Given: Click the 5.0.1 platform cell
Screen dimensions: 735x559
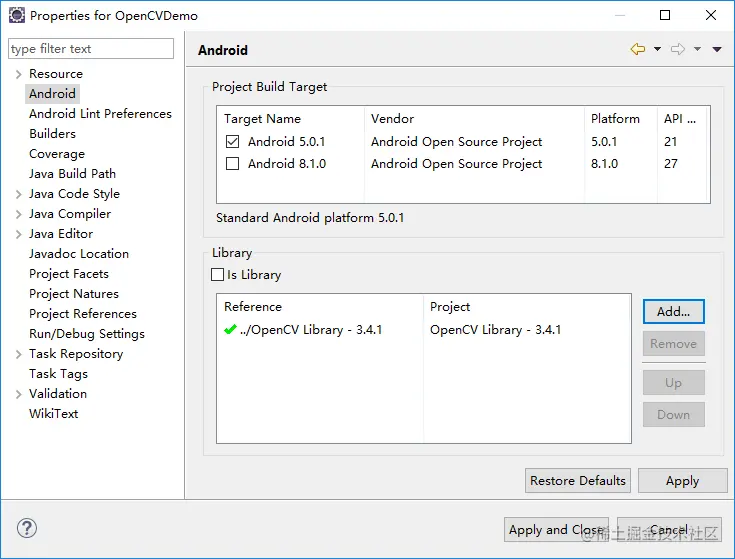Looking at the screenshot, I should click(x=604, y=142).
